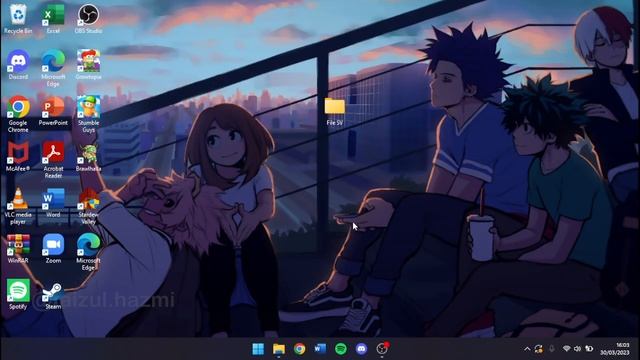Click the WinRAR desktop shortcut
This screenshot has height=360, width=640.
[18, 249]
